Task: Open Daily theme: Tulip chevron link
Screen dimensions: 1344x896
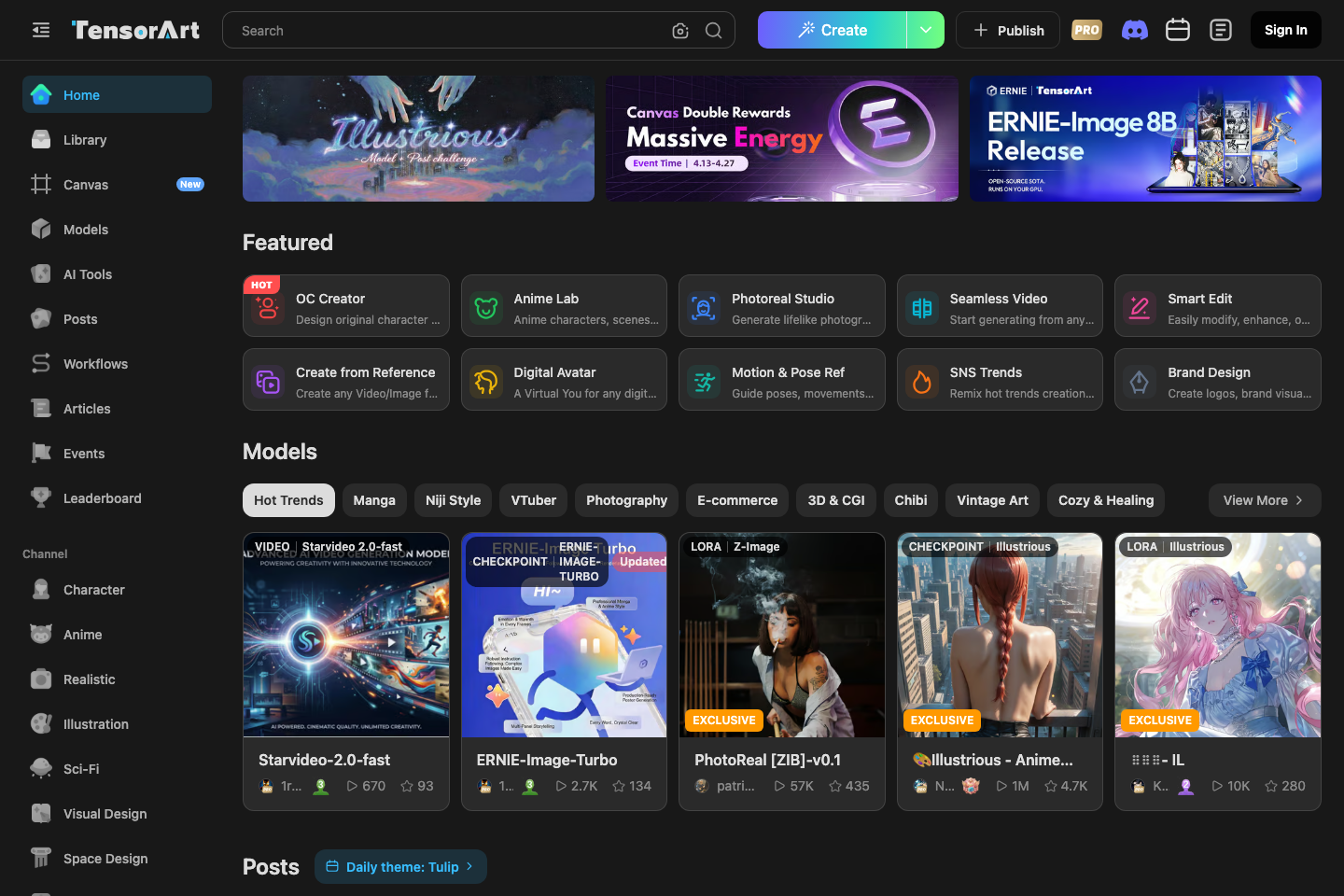Action: tap(400, 867)
